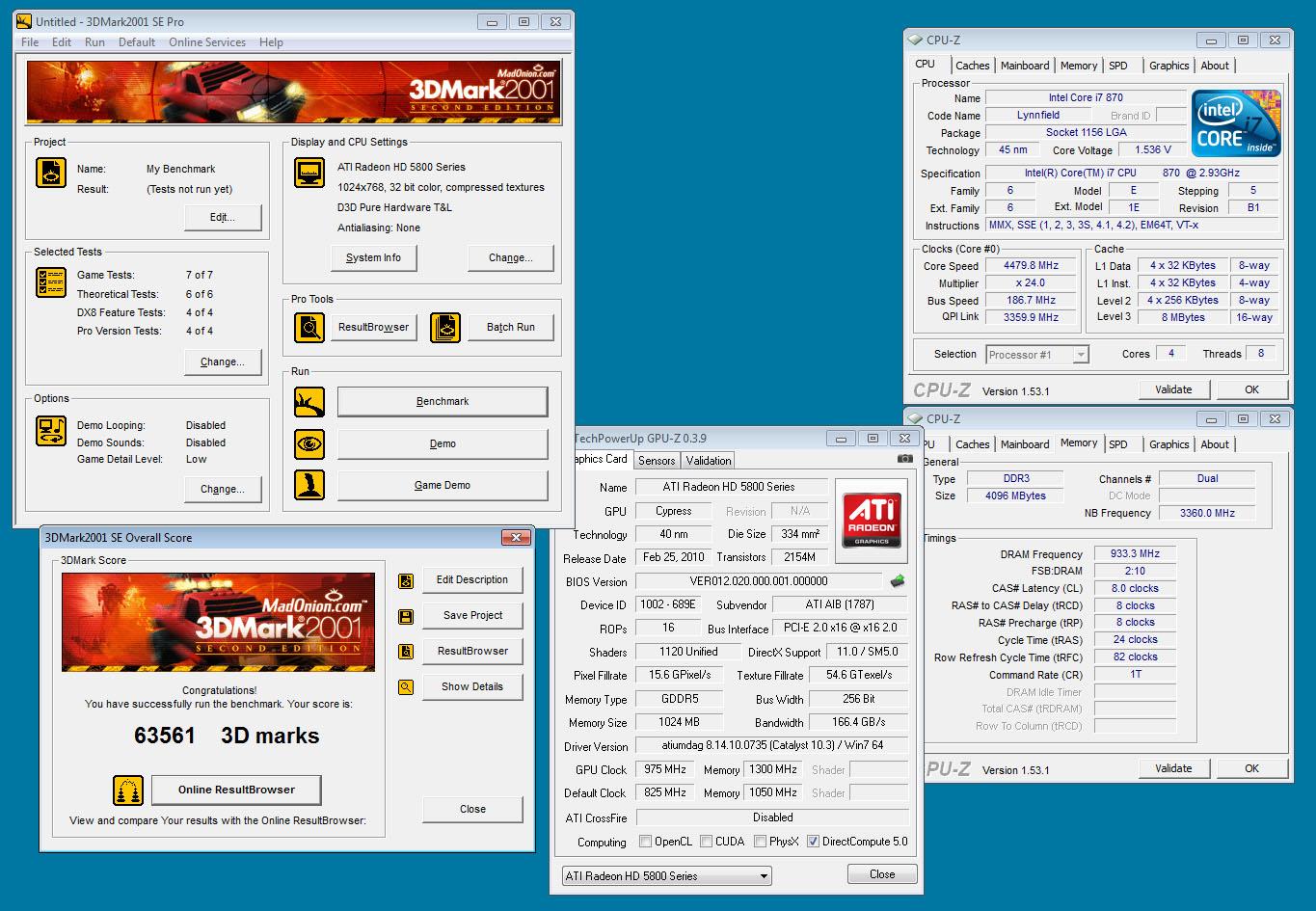Click the GPU-Z screenshot camera icon
The width and height of the screenshot is (1316, 911).
point(904,460)
